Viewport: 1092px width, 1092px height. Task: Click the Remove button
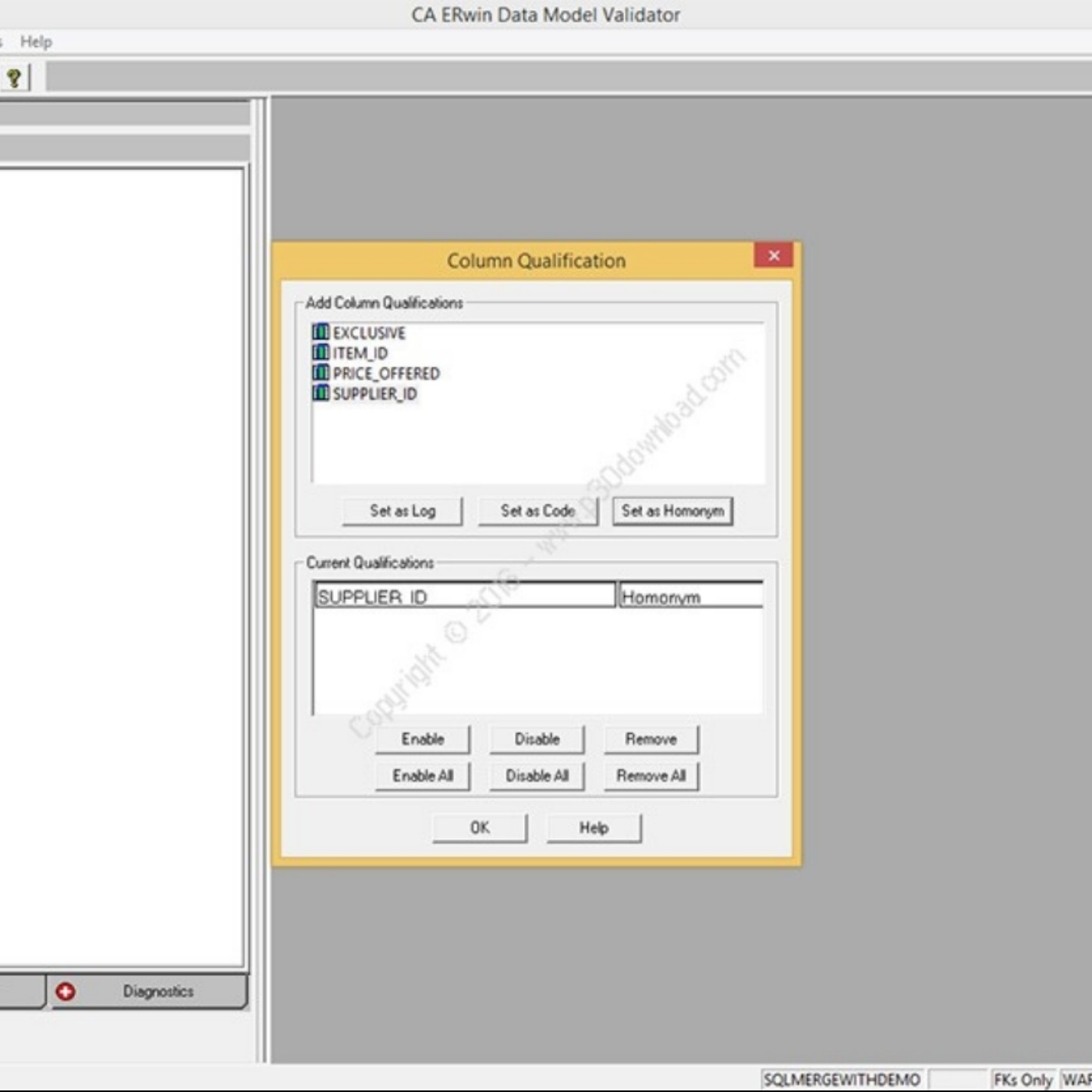(651, 739)
